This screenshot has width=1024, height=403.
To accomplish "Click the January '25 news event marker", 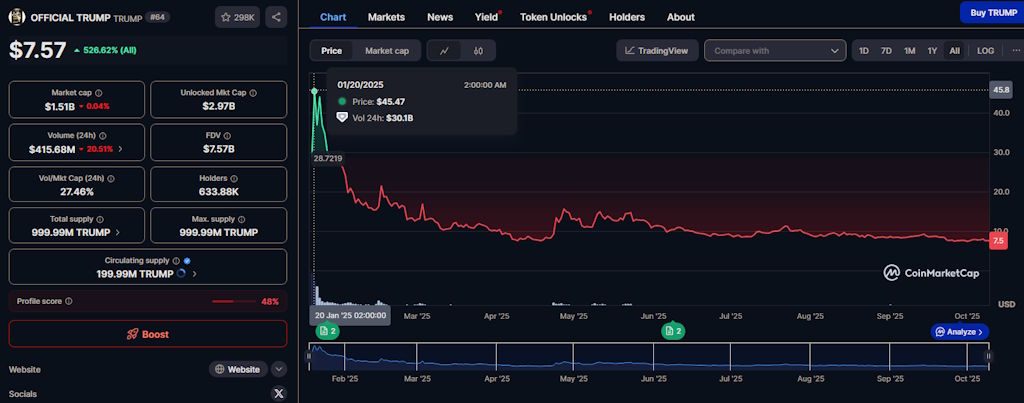I will click(x=327, y=331).
